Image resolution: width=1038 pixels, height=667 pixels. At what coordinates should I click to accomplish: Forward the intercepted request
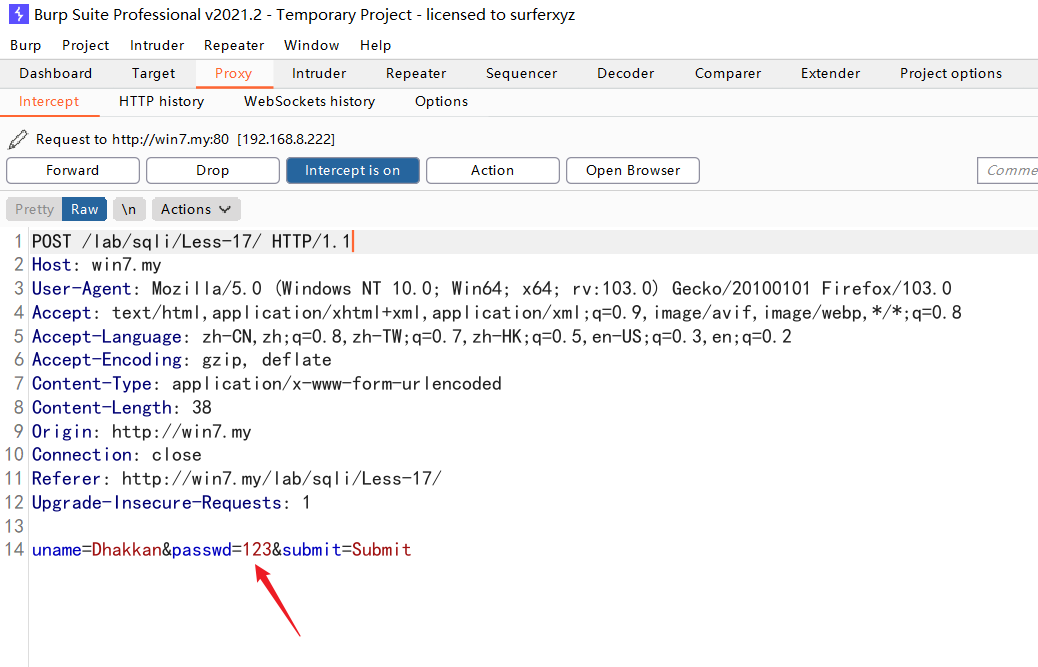tap(72, 170)
